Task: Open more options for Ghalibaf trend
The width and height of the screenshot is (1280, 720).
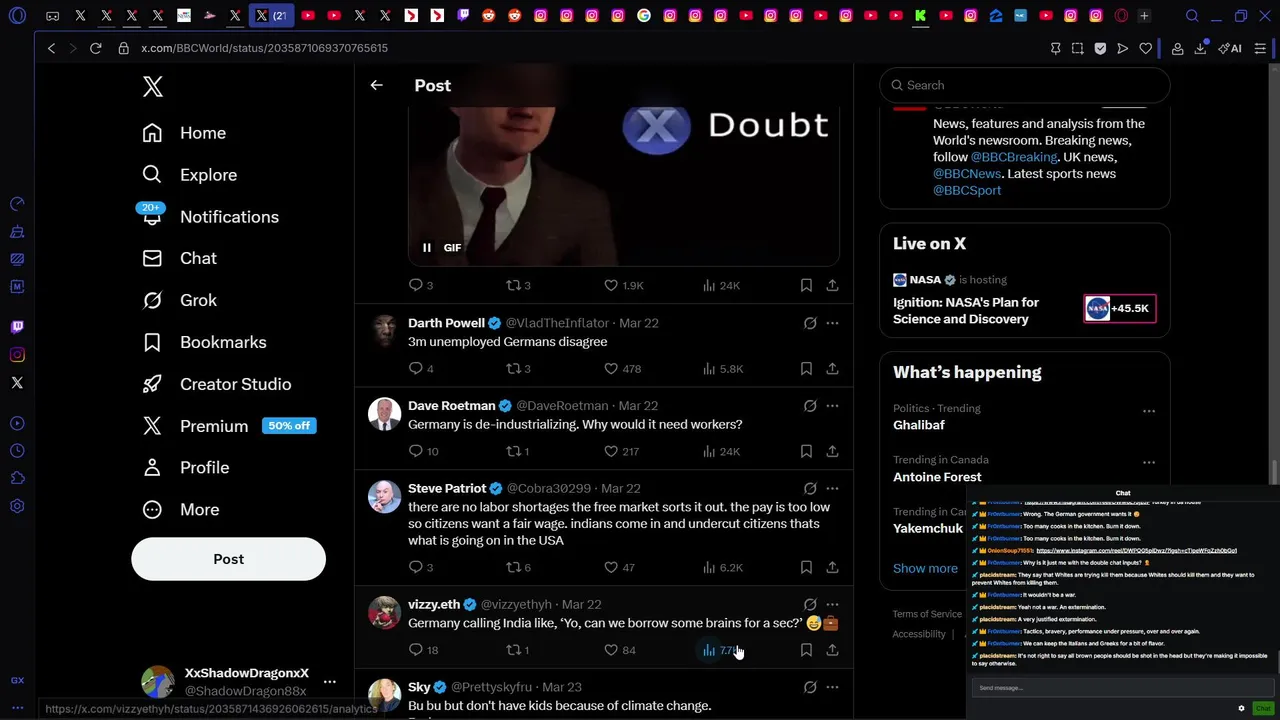Action: (x=1149, y=411)
